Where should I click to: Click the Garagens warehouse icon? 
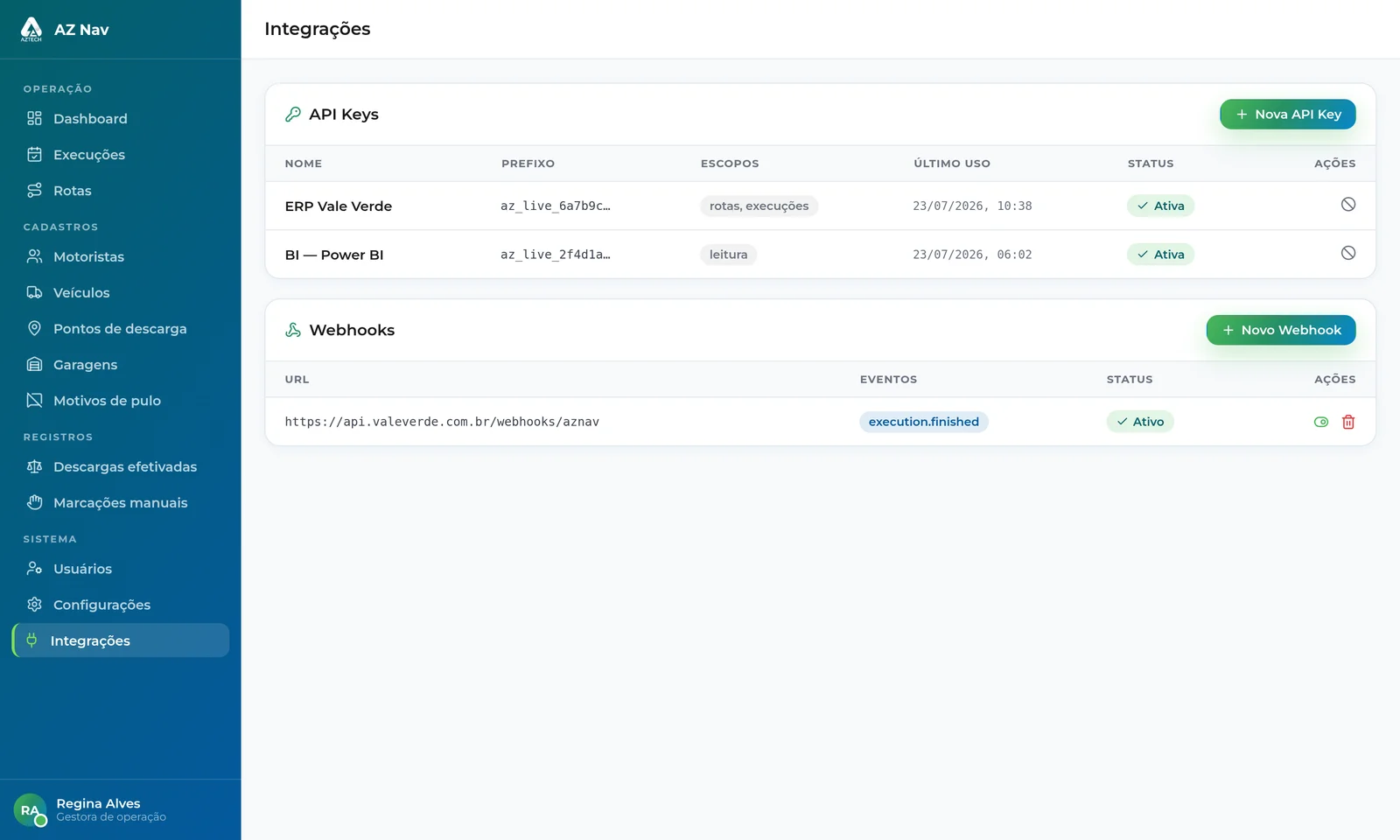[34, 364]
